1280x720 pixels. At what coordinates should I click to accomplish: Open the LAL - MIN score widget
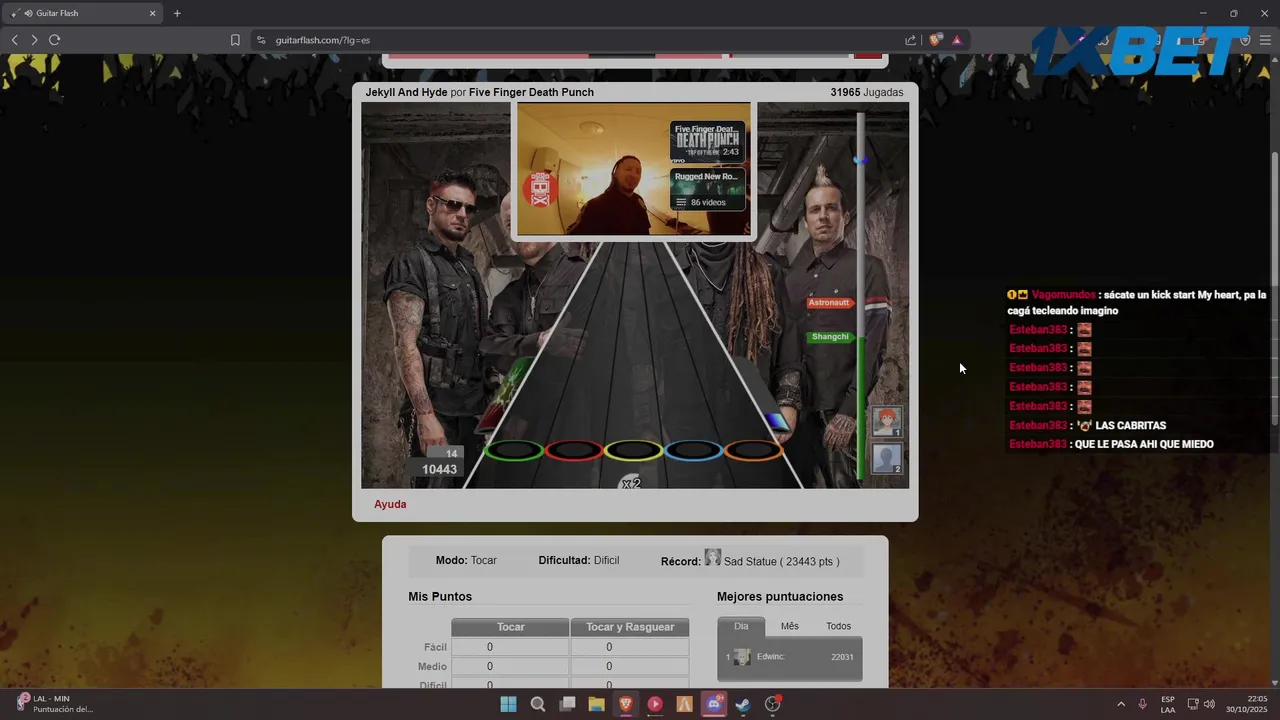click(x=56, y=704)
